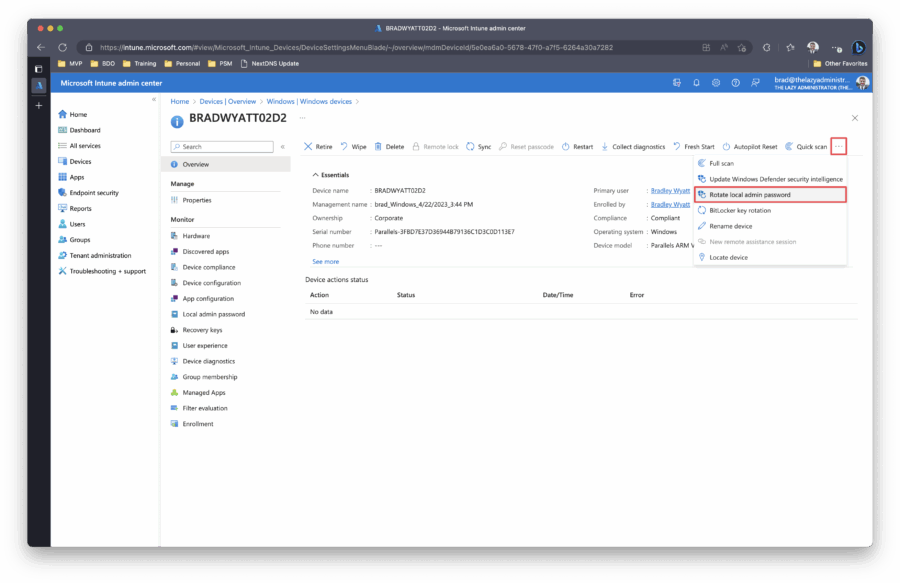Click the Wipe device action
900x583 pixels.
(353, 147)
